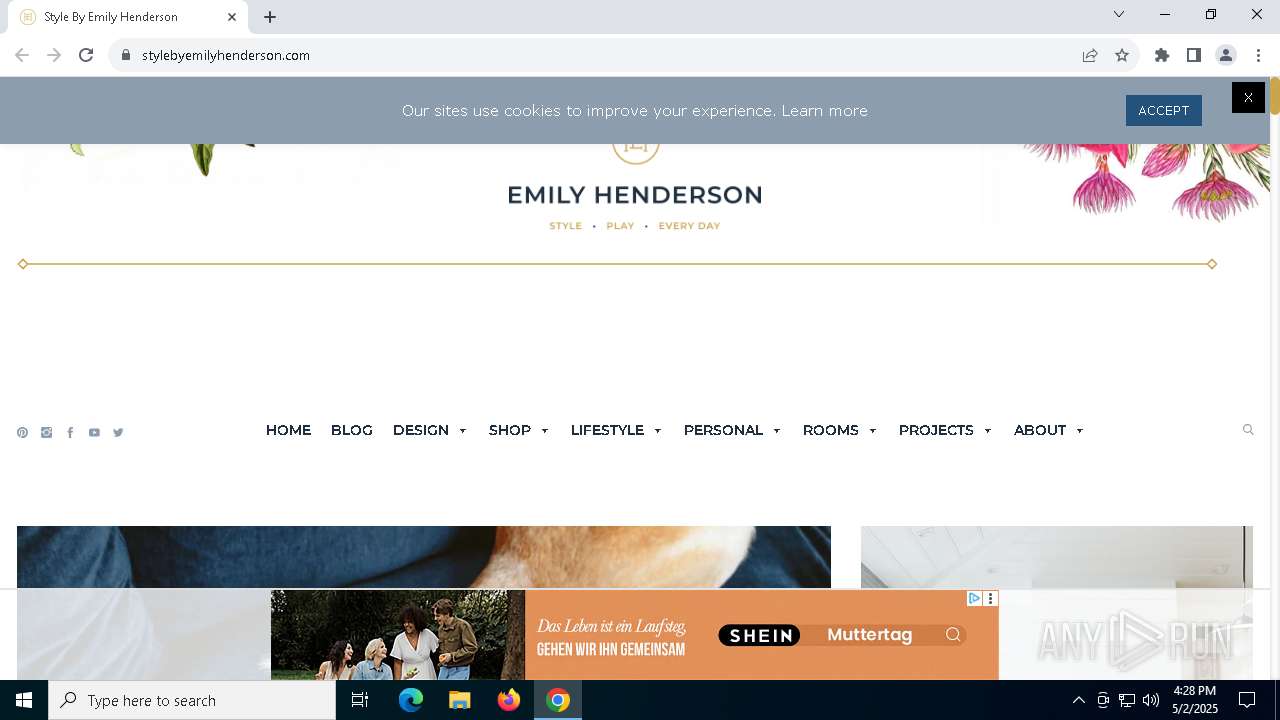Show hidden system tray icons
The width and height of the screenshot is (1280, 720).
coord(1078,700)
